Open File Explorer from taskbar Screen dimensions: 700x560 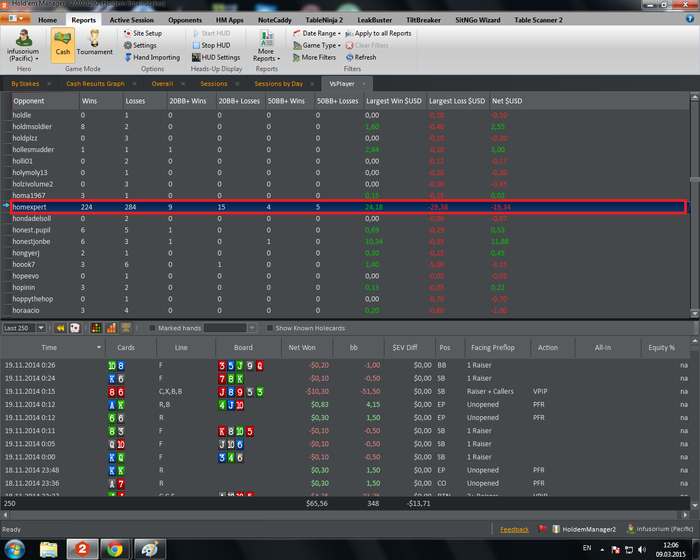coord(49,549)
